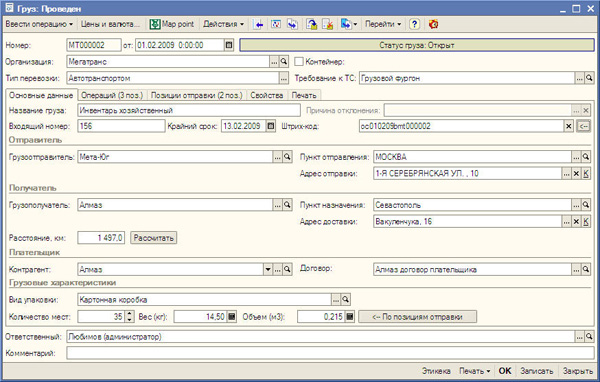Open magnifier for Грузоотправитель Мета-Юг
The height and width of the screenshot is (382, 600).
(x=287, y=157)
